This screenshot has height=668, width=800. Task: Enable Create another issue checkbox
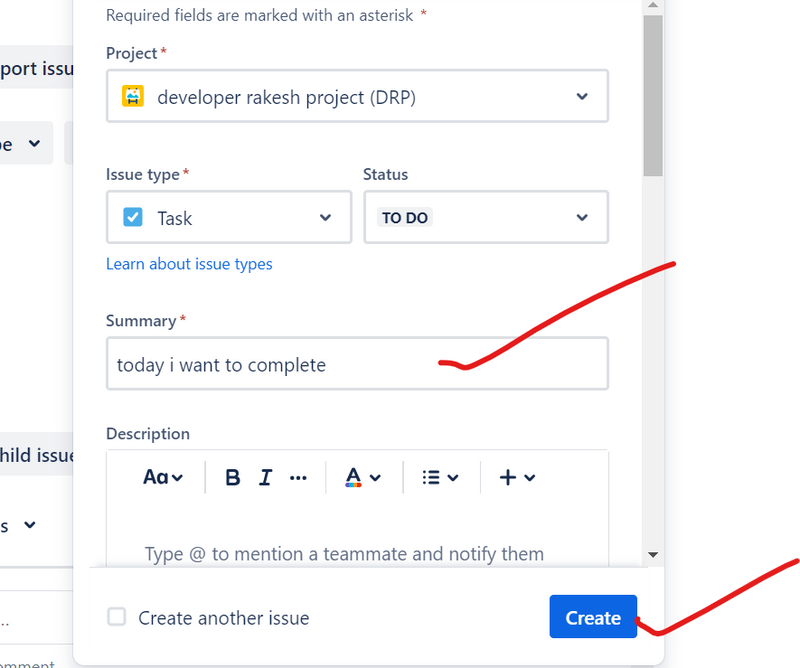point(117,617)
